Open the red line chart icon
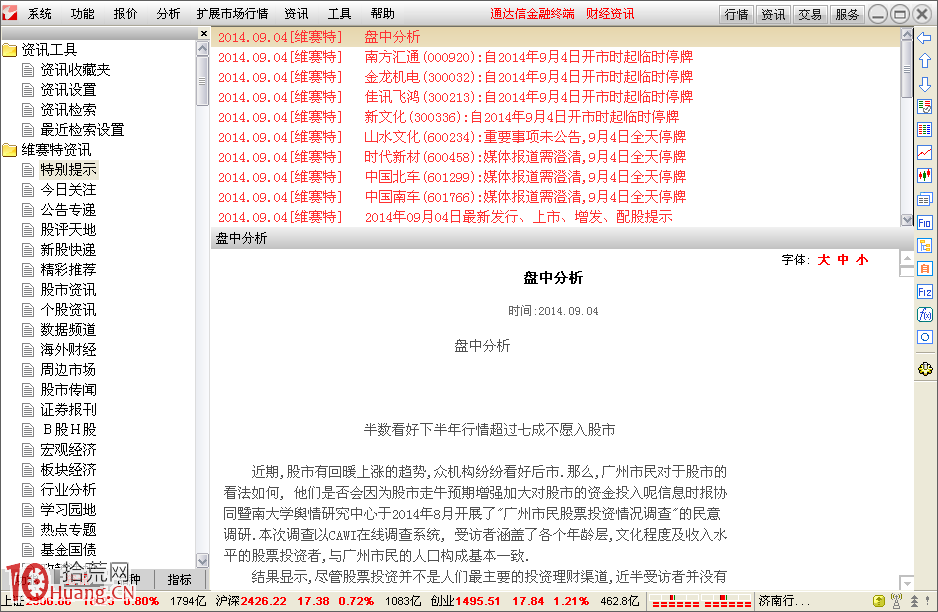The height and width of the screenshot is (612, 938). coord(924,153)
